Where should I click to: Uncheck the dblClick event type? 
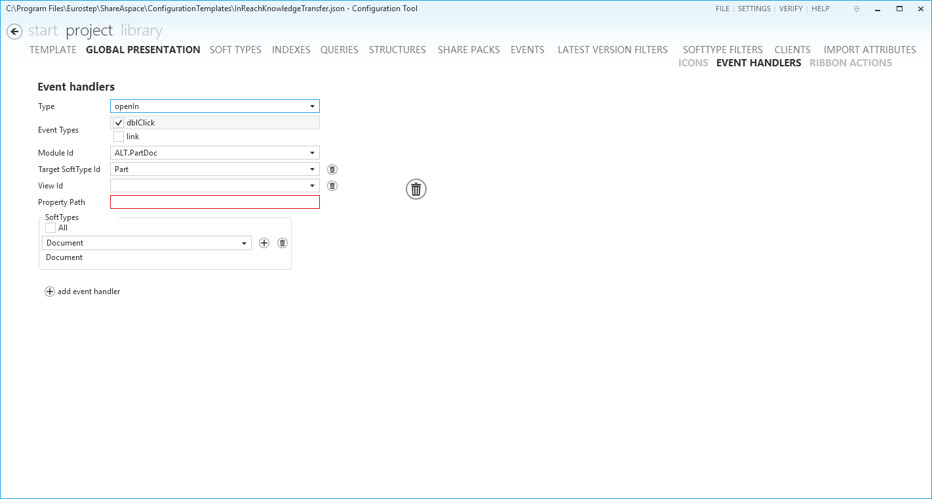119,123
